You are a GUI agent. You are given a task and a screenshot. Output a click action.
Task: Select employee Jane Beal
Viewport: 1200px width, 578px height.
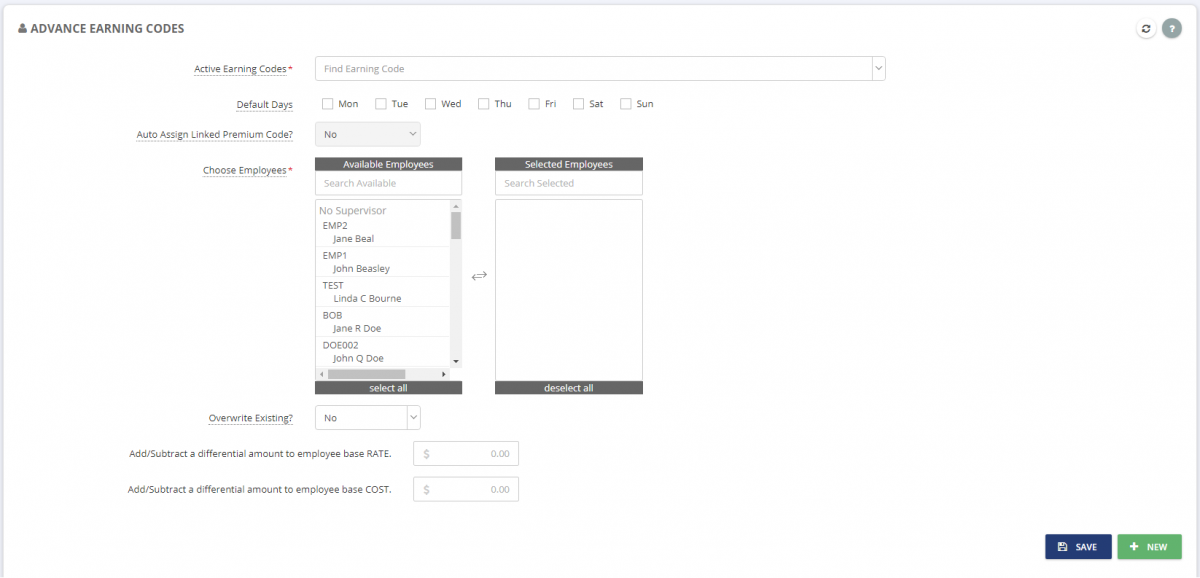coord(354,239)
